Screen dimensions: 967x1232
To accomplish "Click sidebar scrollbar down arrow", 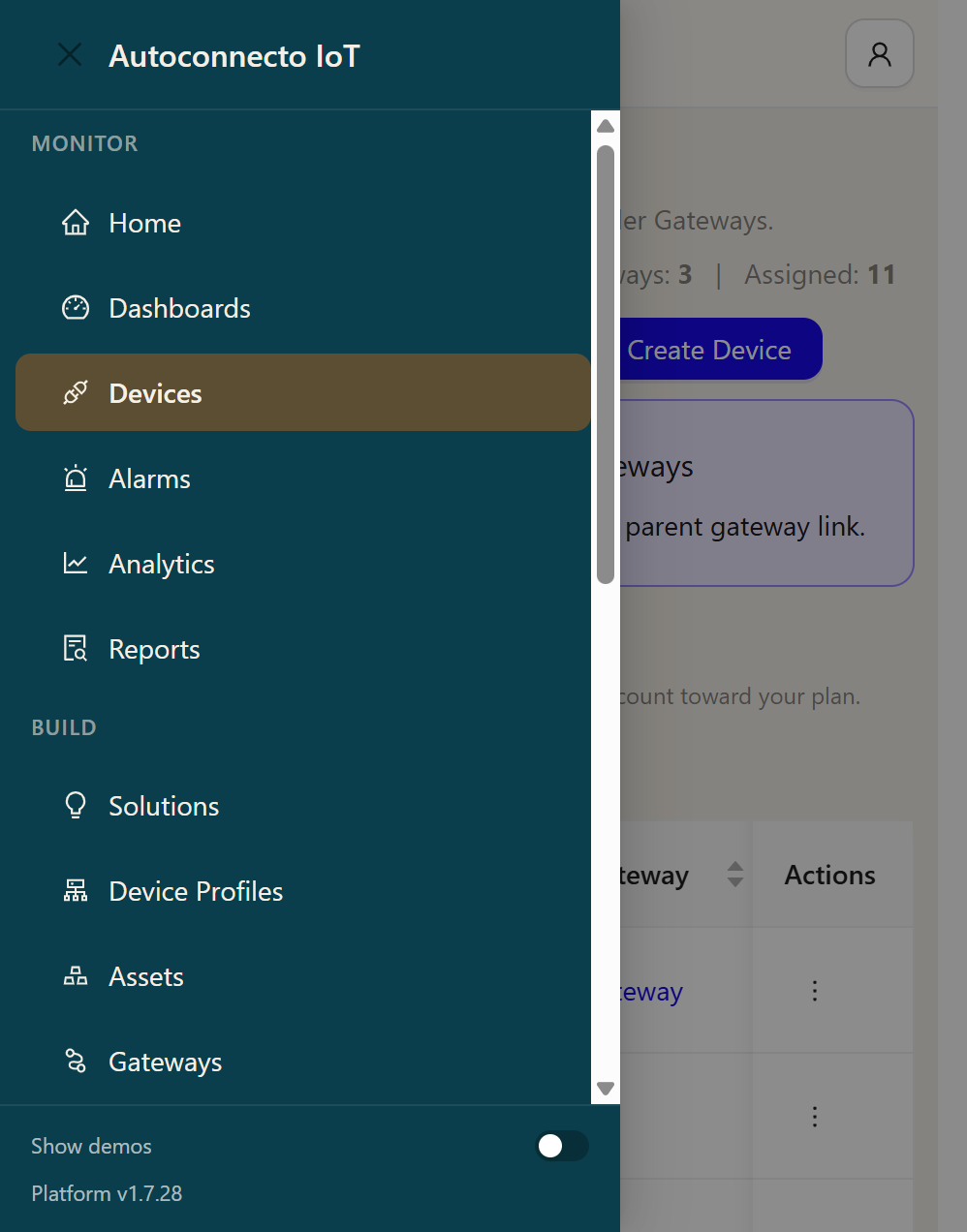I will [x=606, y=1089].
